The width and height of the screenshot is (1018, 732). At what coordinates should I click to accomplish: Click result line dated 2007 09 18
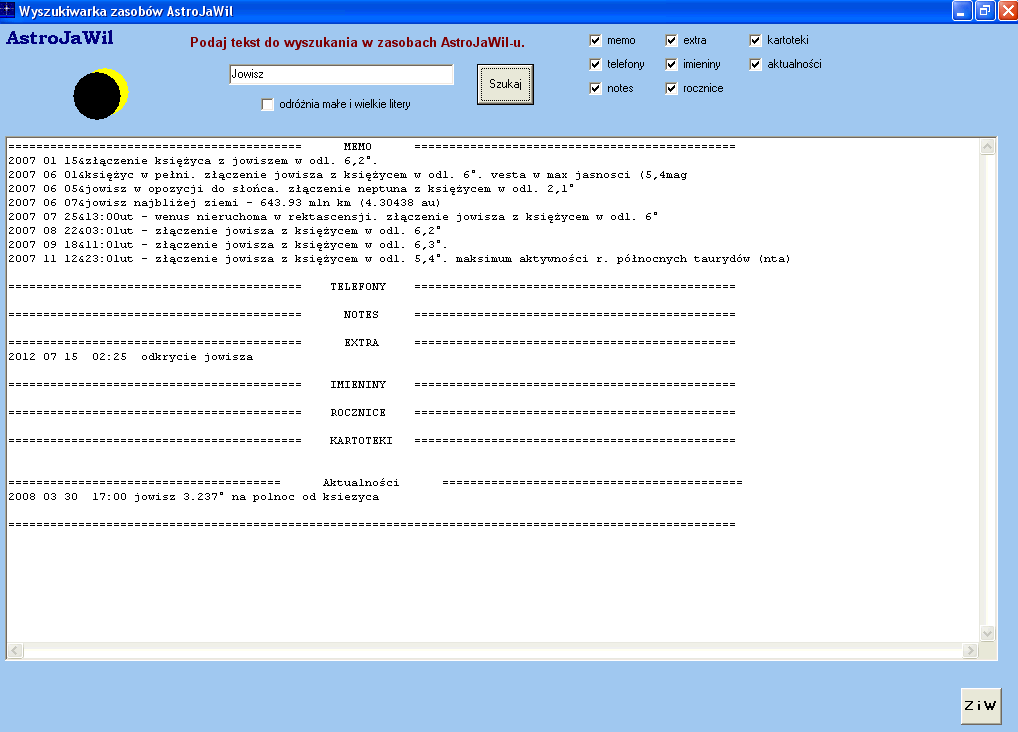[228, 245]
